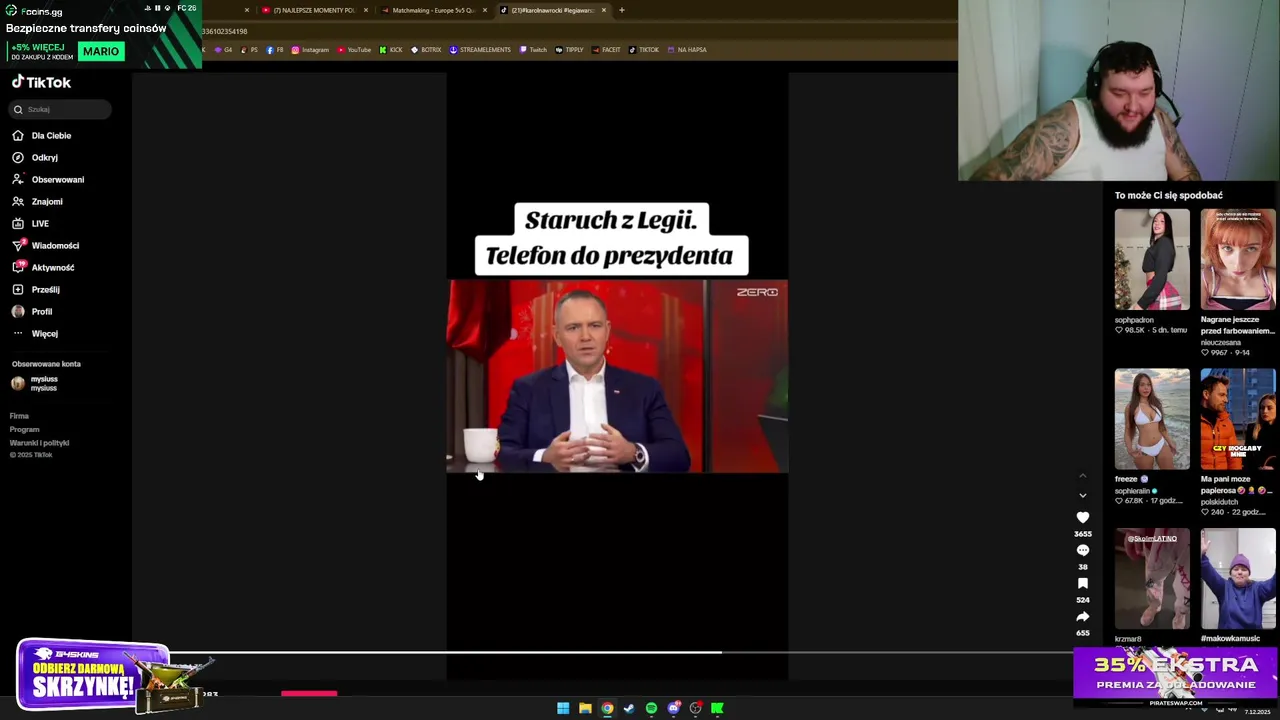The height and width of the screenshot is (720, 1280).
Task: Open Steam from taskbar
Action: click(x=629, y=708)
